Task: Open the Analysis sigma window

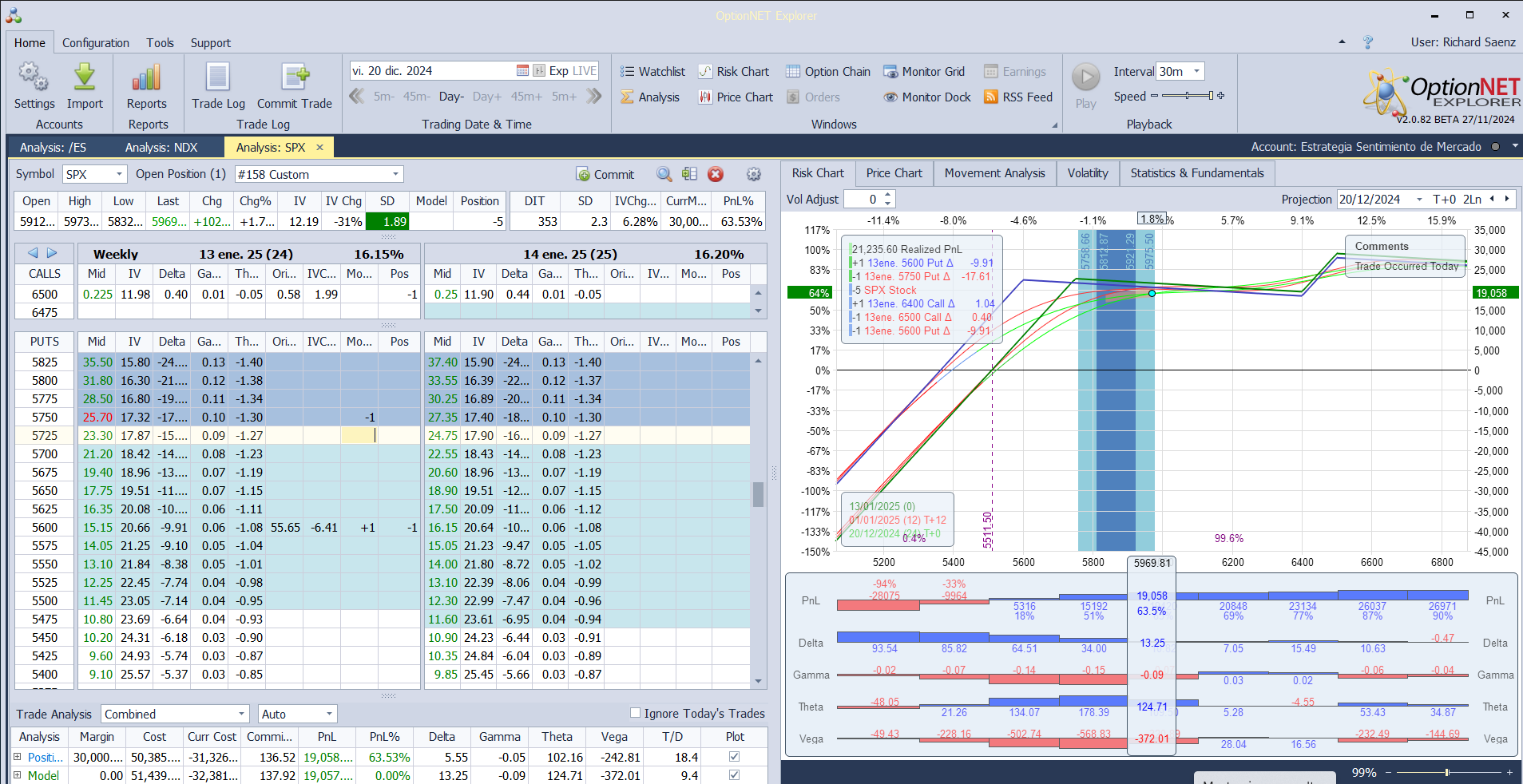Action: click(x=649, y=97)
